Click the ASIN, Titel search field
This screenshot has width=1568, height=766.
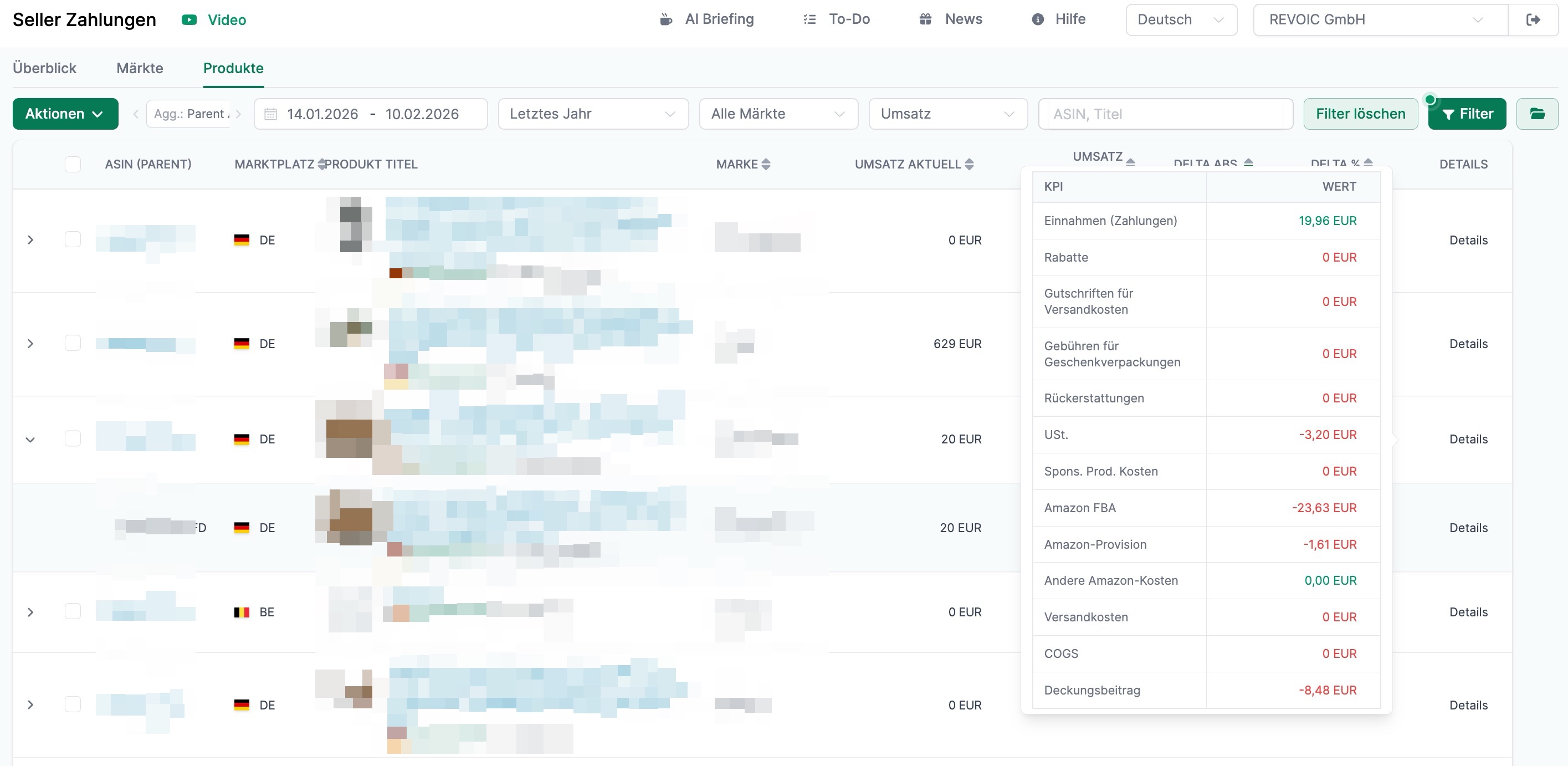[1165, 113]
